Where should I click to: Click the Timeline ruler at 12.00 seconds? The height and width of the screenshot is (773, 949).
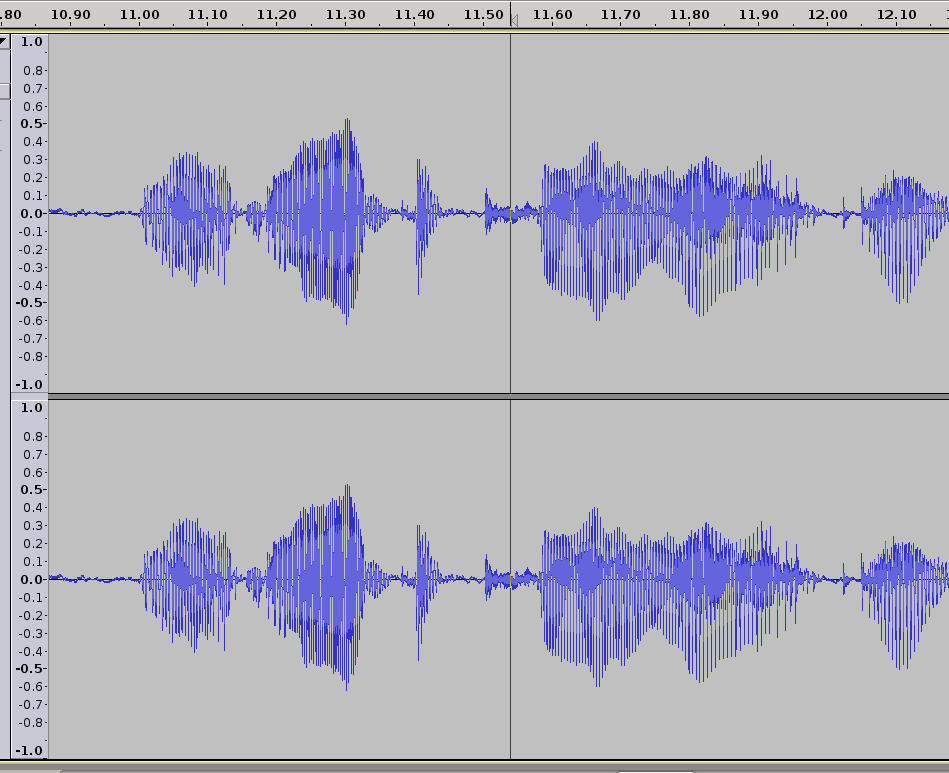(x=830, y=15)
